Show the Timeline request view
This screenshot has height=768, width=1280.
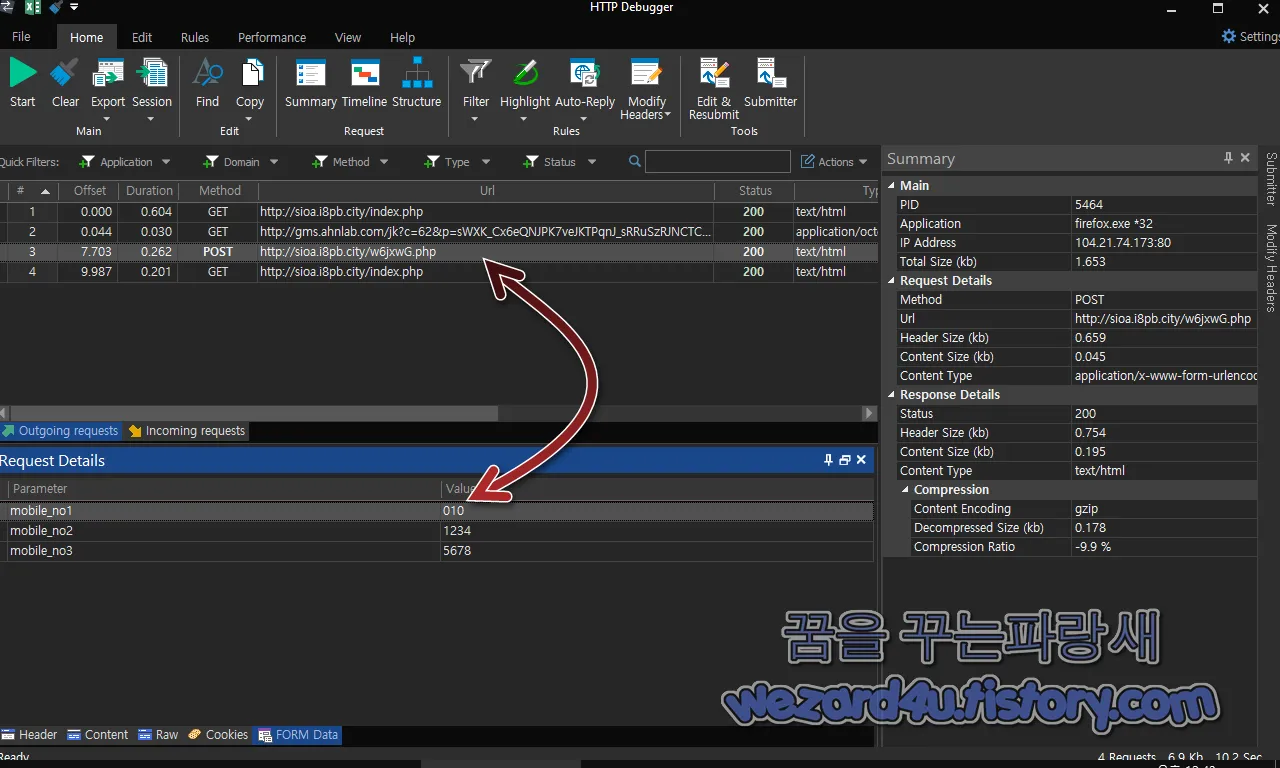pyautogui.click(x=364, y=83)
